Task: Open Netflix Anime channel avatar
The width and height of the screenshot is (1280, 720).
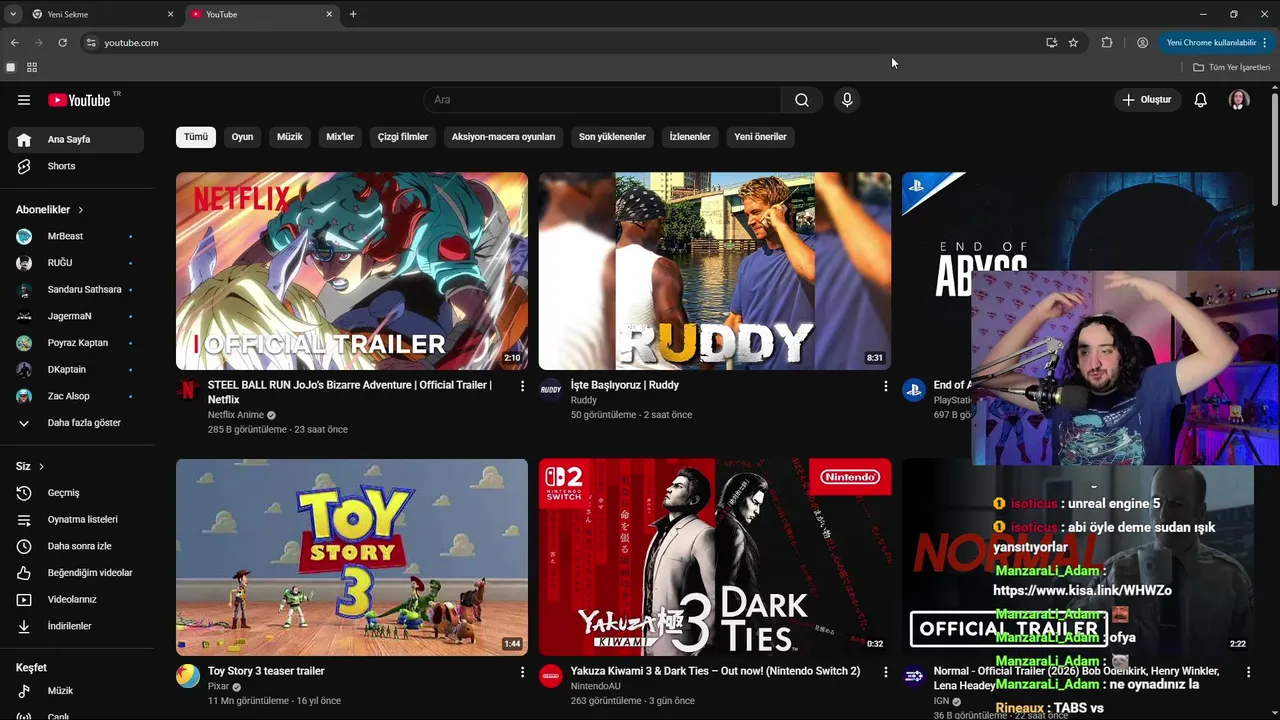Action: pyautogui.click(x=188, y=390)
